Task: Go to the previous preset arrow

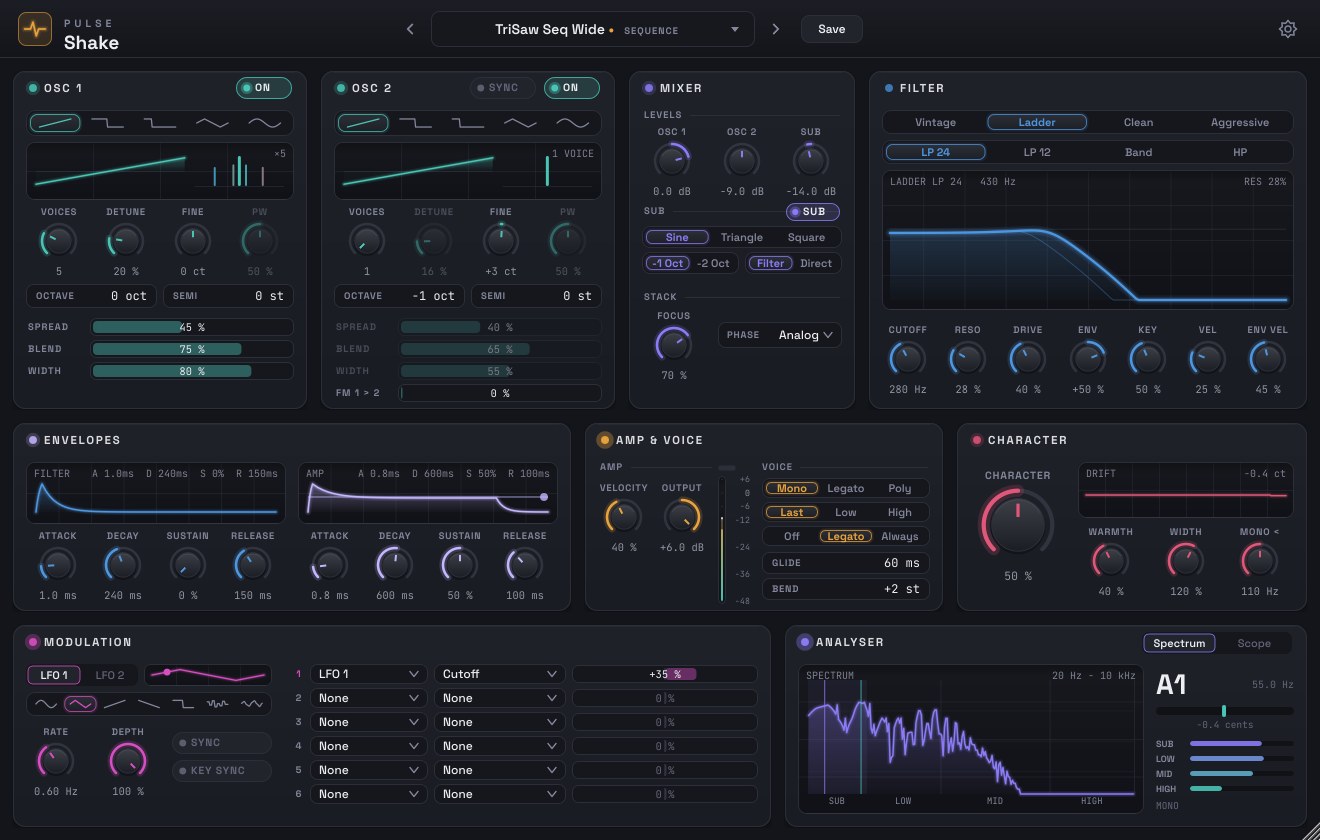Action: 410,29
